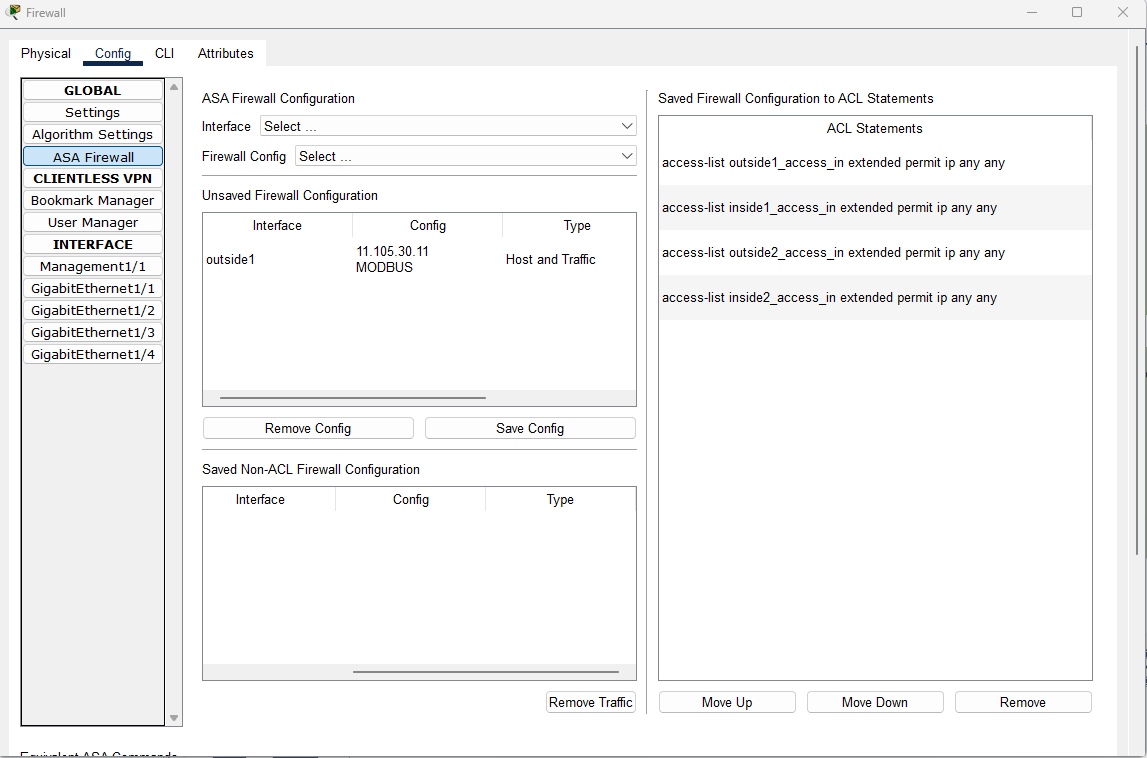Screen dimensions: 1147x758
Task: Open Settings from the sidebar
Action: [92, 112]
